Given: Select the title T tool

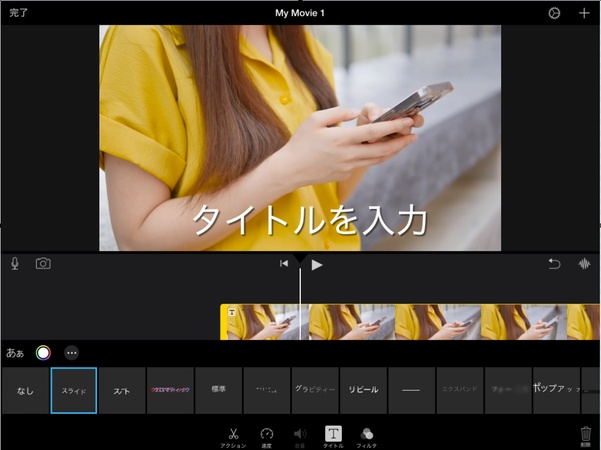Looking at the screenshot, I should (x=333, y=436).
